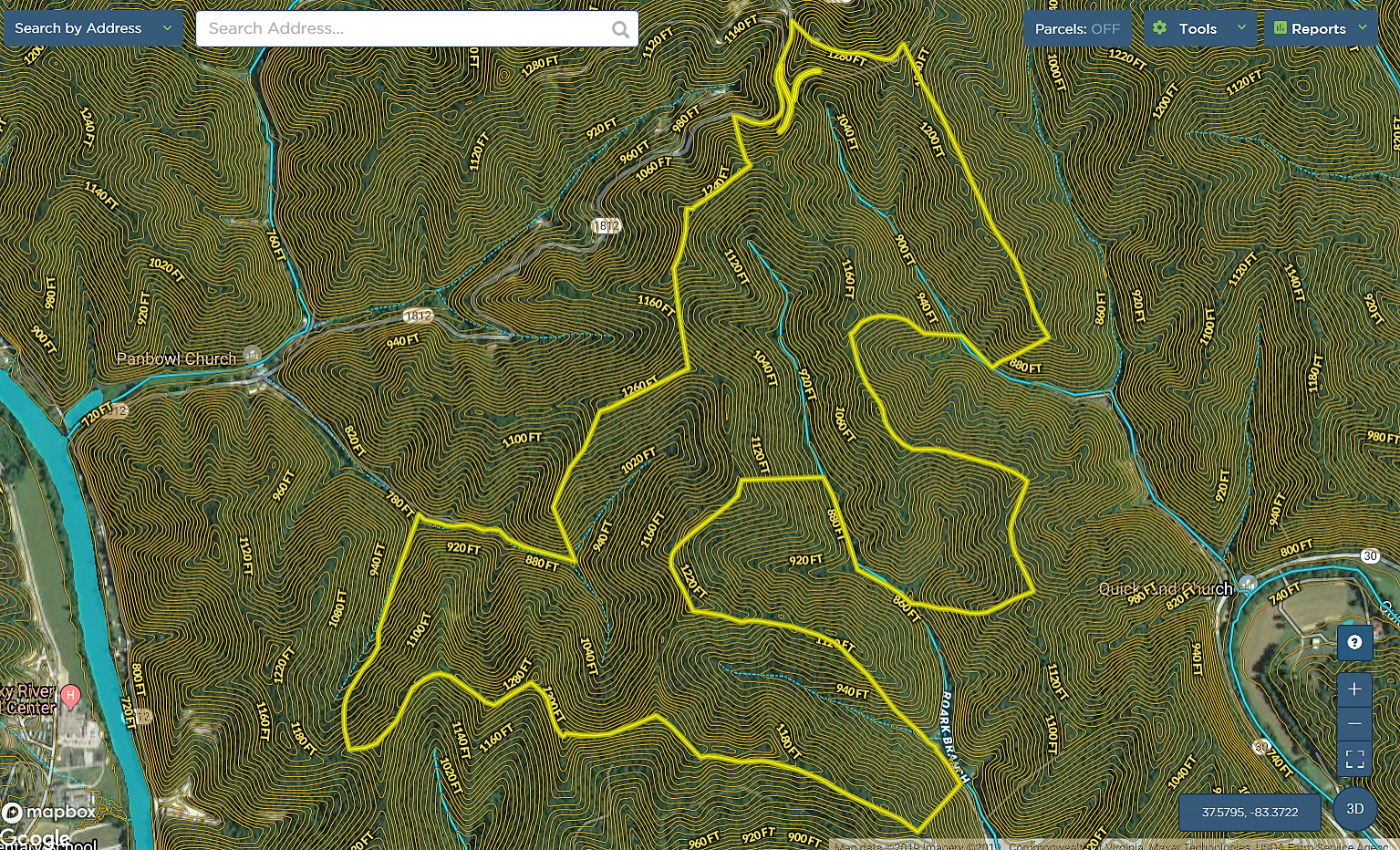
Task: Enter fullscreen map view
Action: point(1354,758)
